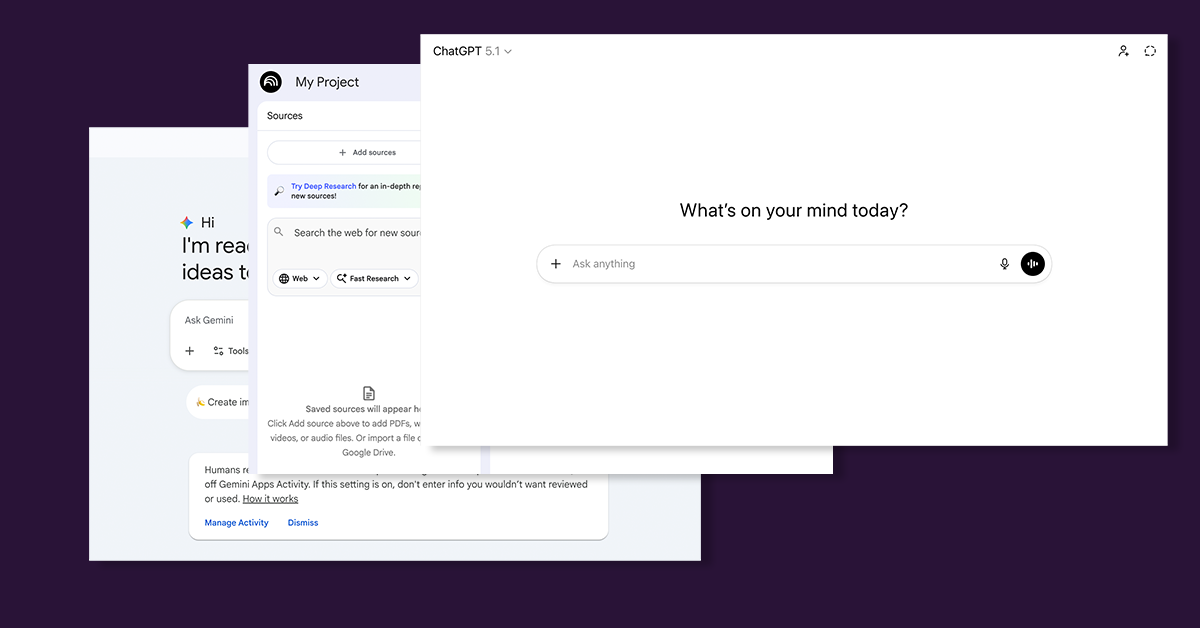1200x628 pixels.
Task: Switch to the Sources tab
Action: click(284, 115)
